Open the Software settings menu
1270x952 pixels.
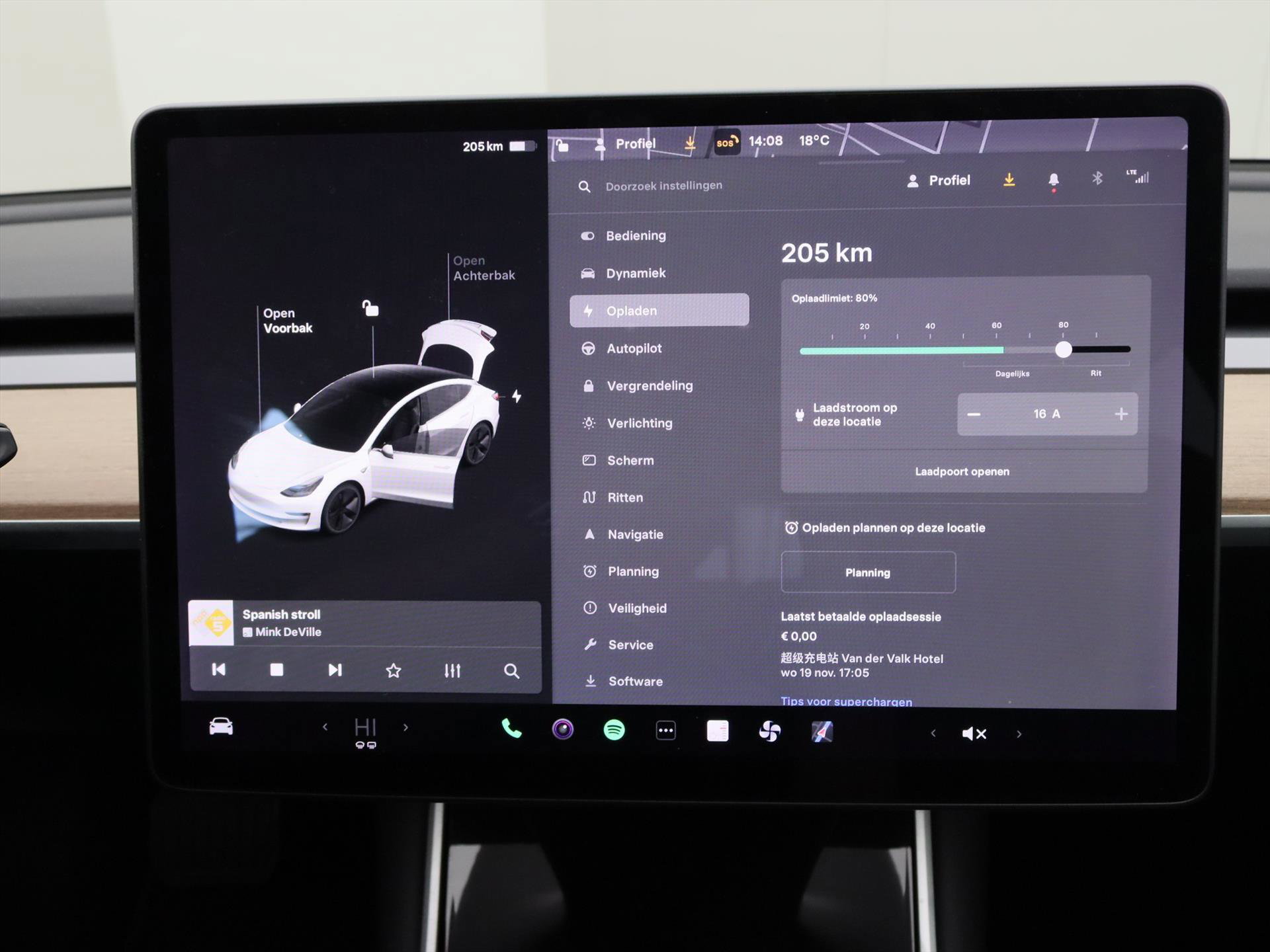pyautogui.click(x=634, y=681)
